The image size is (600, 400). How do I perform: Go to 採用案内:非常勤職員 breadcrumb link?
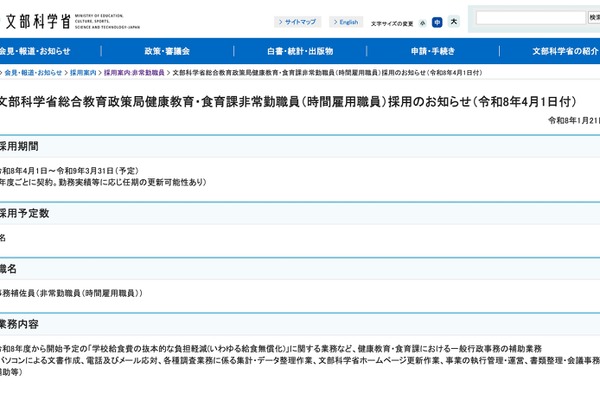134,73
